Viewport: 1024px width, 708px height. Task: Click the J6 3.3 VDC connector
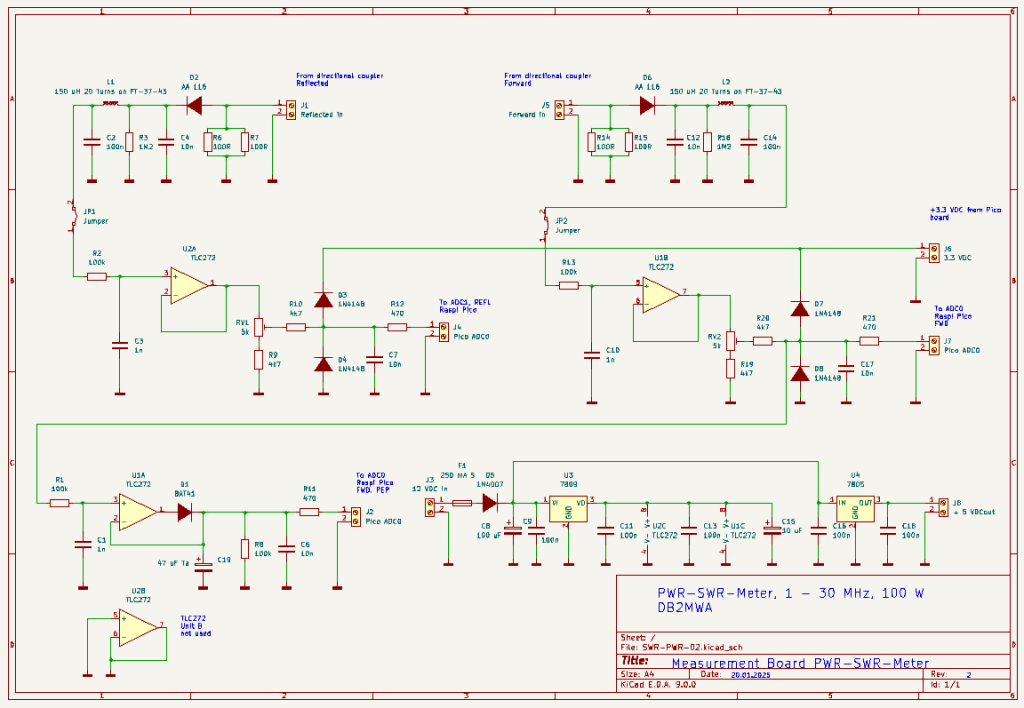click(x=934, y=251)
